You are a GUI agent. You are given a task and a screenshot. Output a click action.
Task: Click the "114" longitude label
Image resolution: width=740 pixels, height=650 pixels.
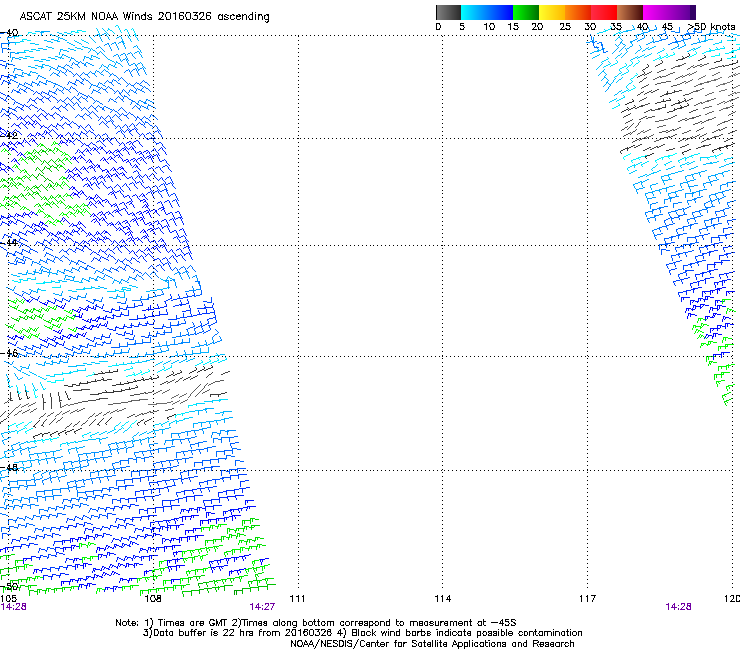pos(443,599)
